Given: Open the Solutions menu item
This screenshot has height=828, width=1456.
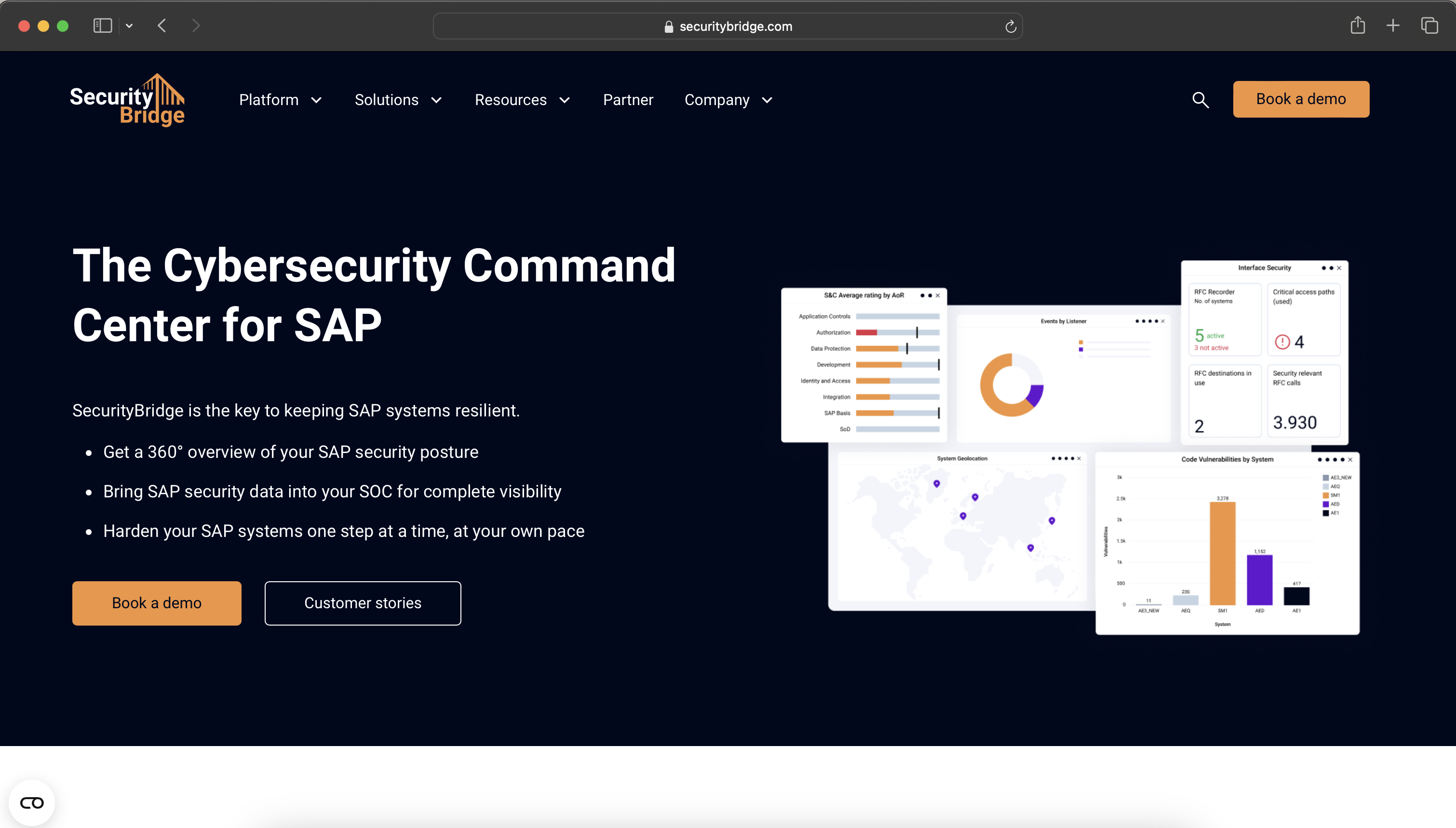Looking at the screenshot, I should point(386,100).
